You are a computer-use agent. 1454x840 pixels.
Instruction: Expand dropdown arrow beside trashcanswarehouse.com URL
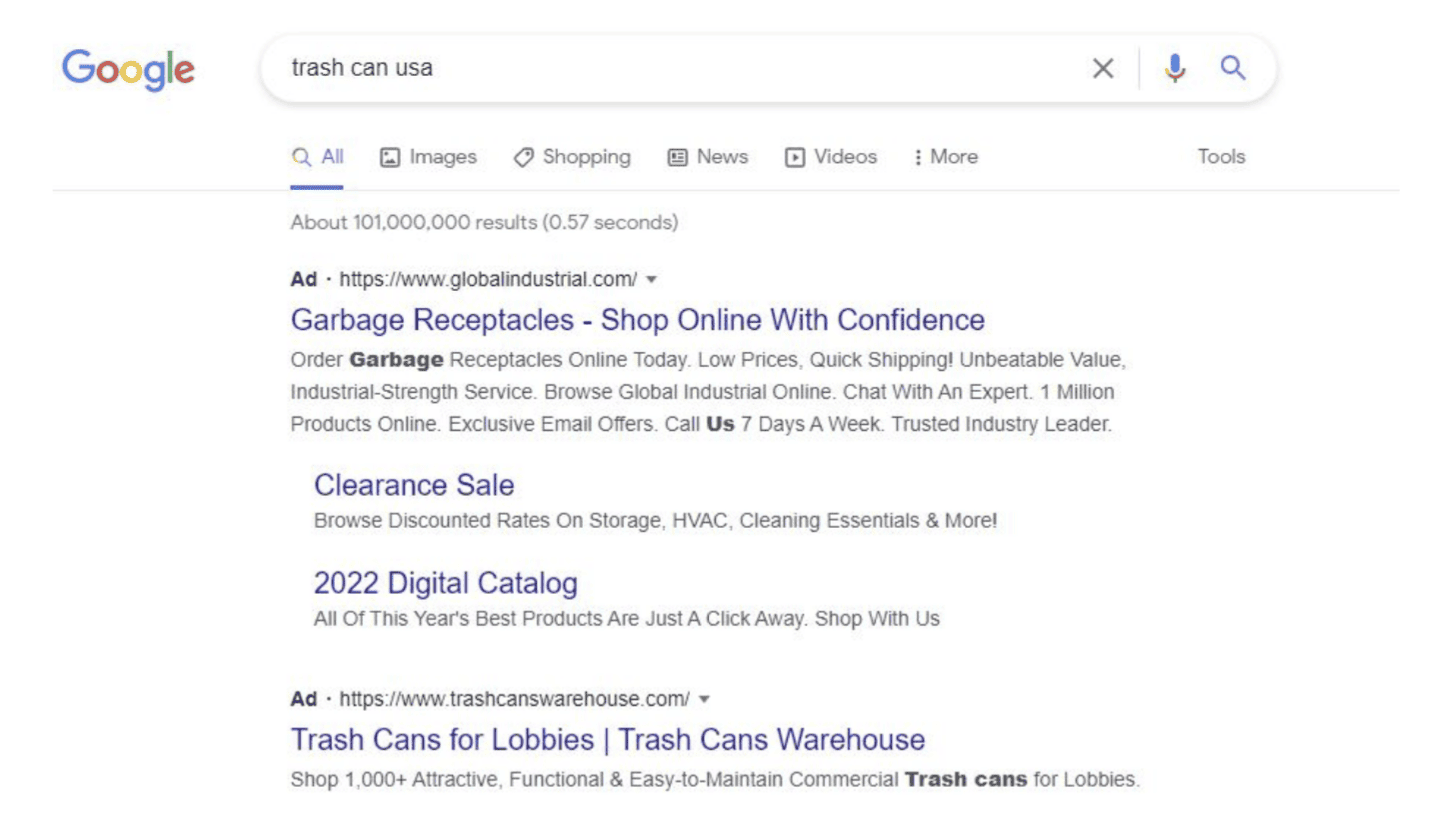point(704,698)
